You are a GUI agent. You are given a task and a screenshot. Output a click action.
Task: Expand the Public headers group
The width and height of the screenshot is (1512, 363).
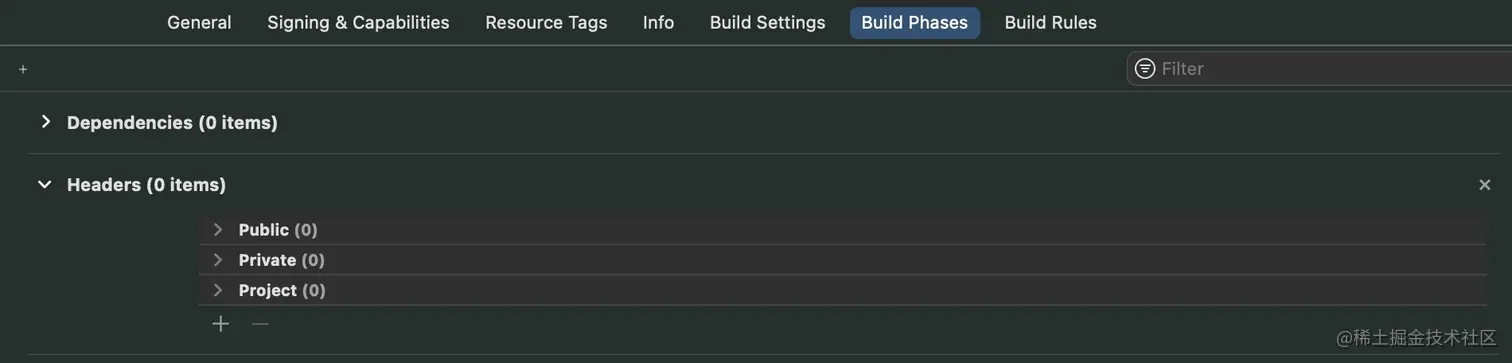[x=217, y=230]
